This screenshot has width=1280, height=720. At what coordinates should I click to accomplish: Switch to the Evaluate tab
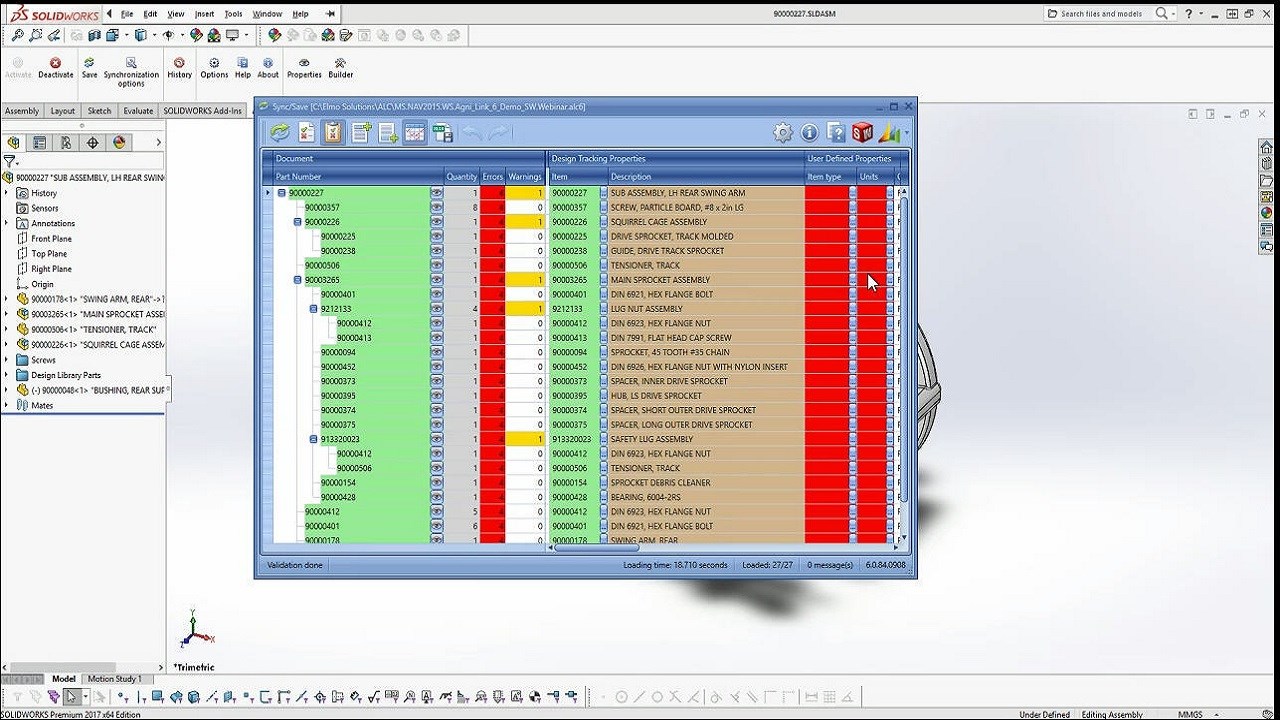pyautogui.click(x=138, y=111)
